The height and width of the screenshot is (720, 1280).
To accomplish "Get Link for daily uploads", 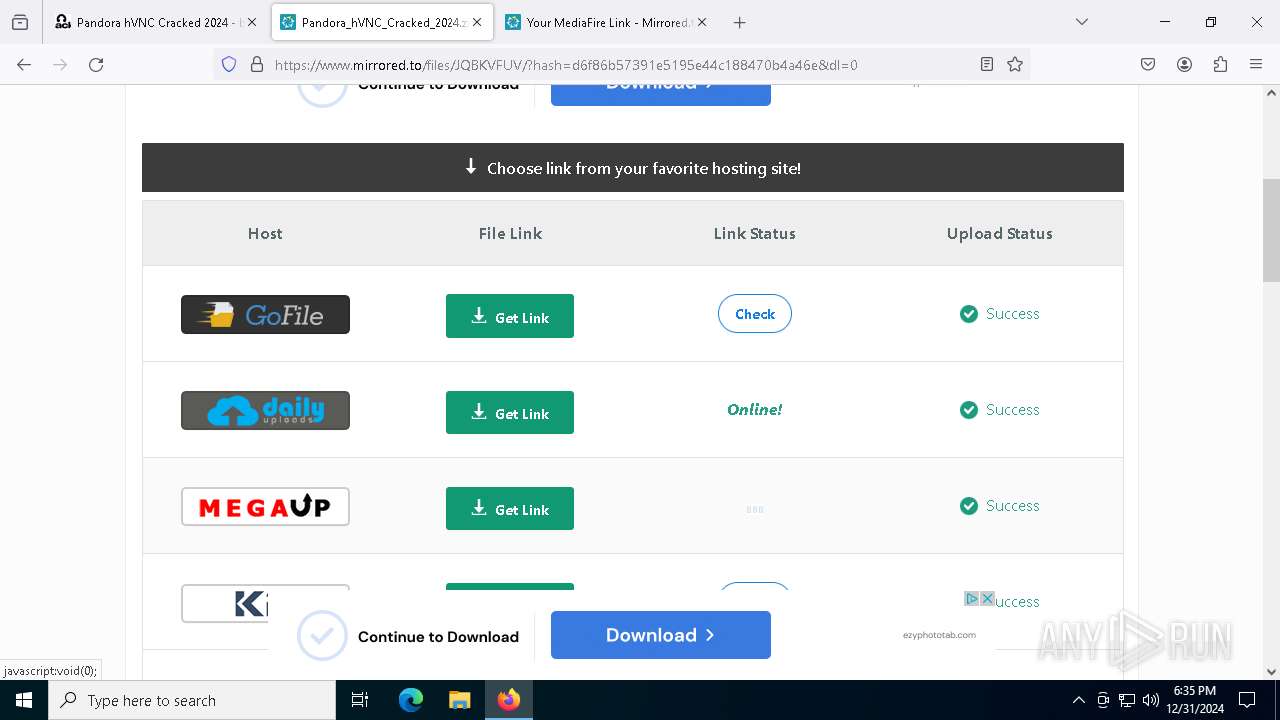I will pyautogui.click(x=510, y=412).
